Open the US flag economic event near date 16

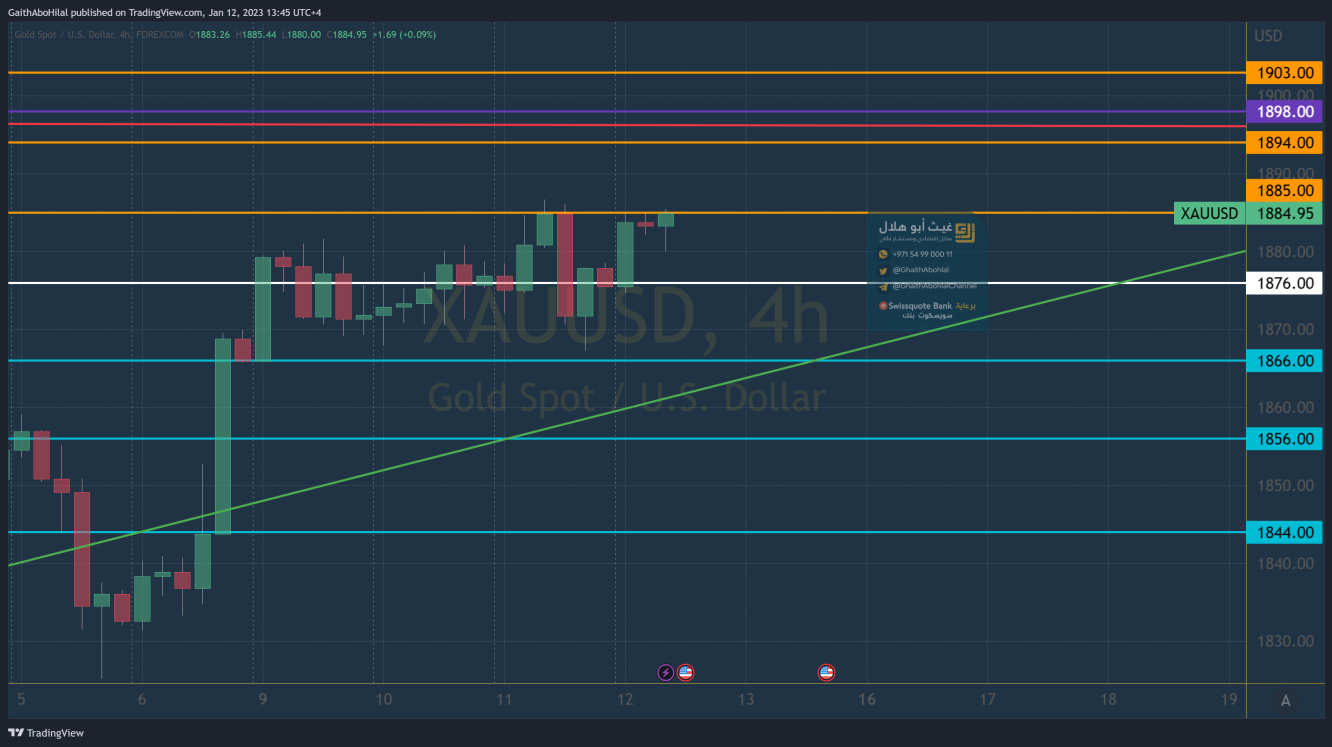point(826,673)
